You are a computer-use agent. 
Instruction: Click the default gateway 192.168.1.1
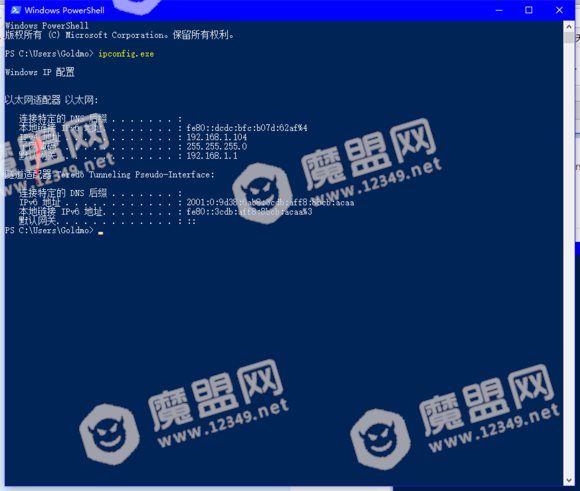click(212, 156)
